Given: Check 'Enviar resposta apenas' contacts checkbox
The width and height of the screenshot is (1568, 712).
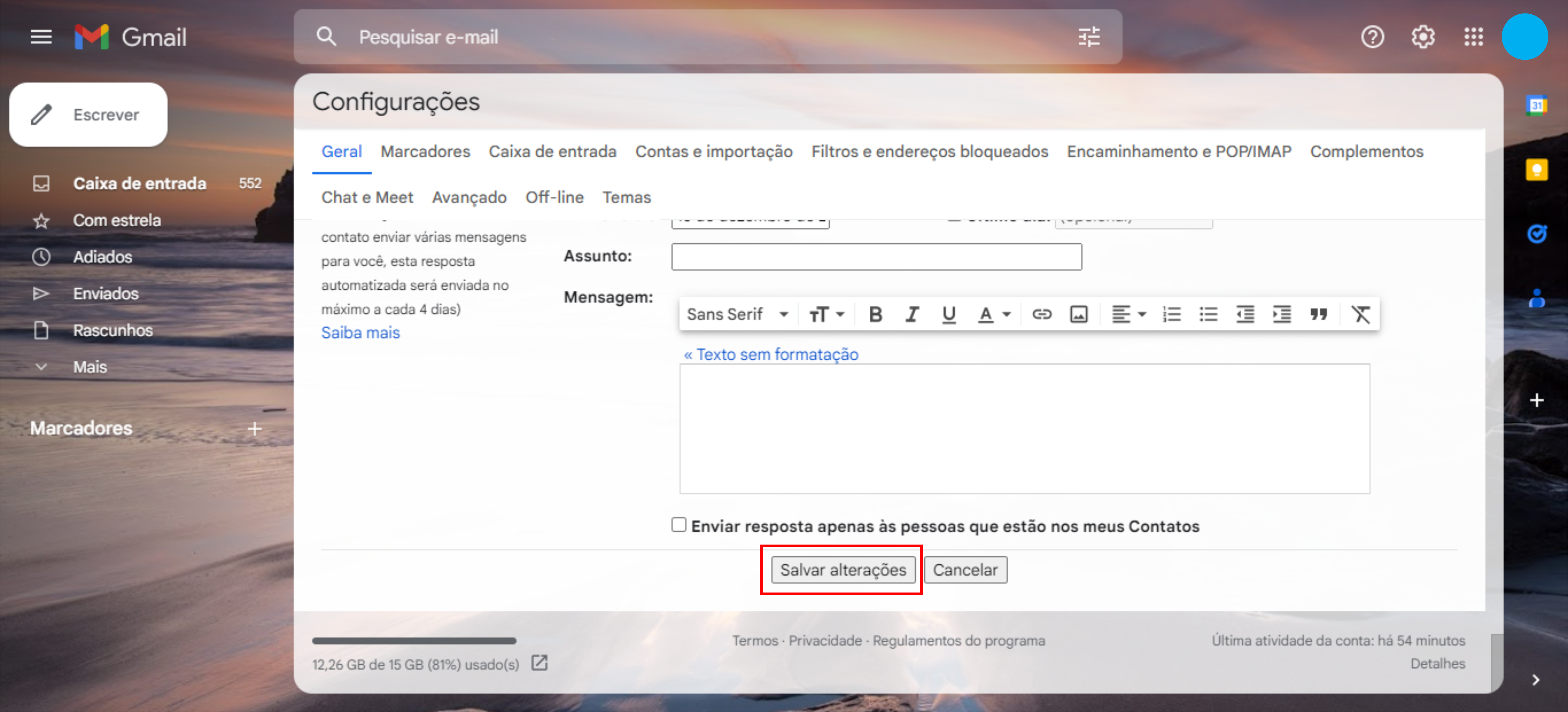Looking at the screenshot, I should click(x=679, y=525).
